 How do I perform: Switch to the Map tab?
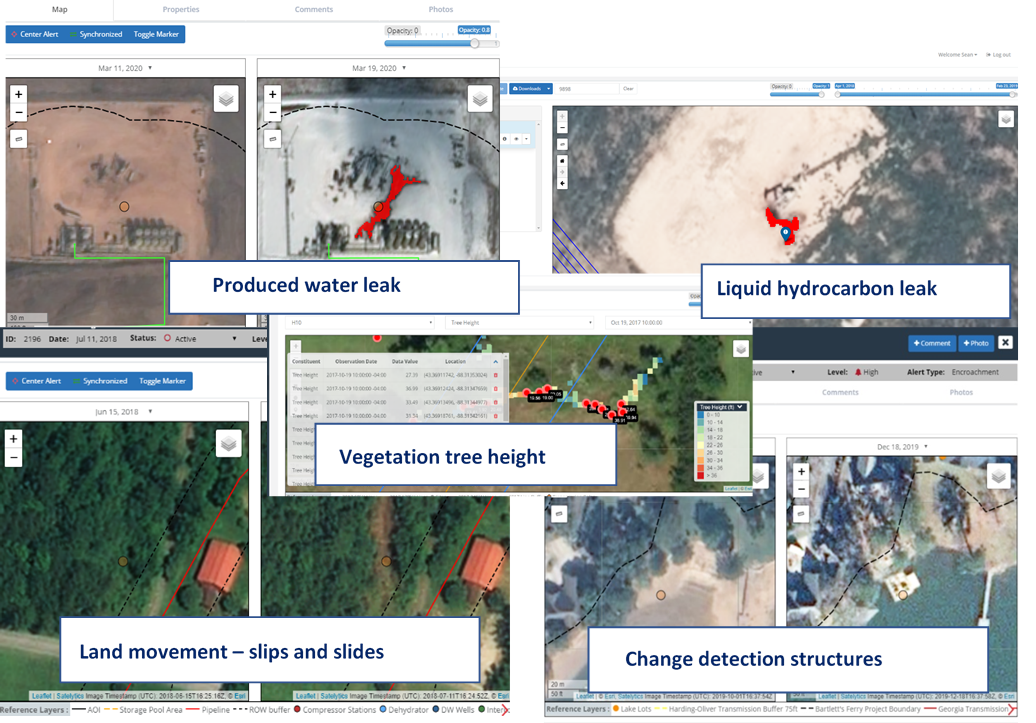click(59, 9)
